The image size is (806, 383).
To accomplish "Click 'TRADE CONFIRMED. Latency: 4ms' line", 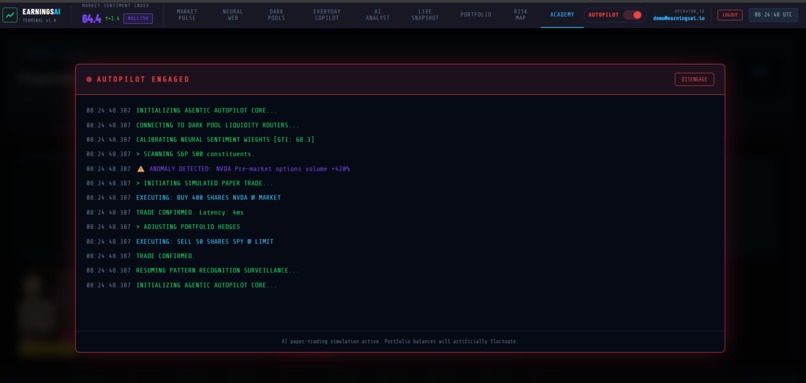I will tap(190, 212).
